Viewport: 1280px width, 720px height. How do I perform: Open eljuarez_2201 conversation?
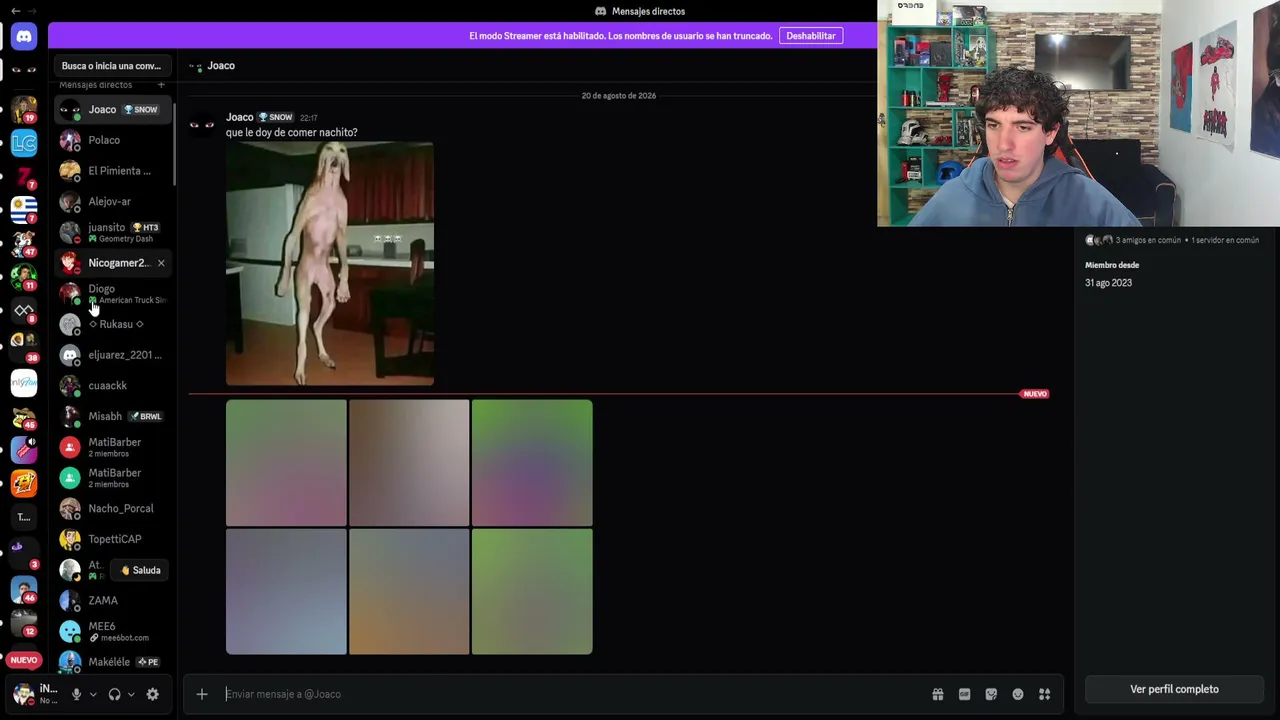coord(113,355)
